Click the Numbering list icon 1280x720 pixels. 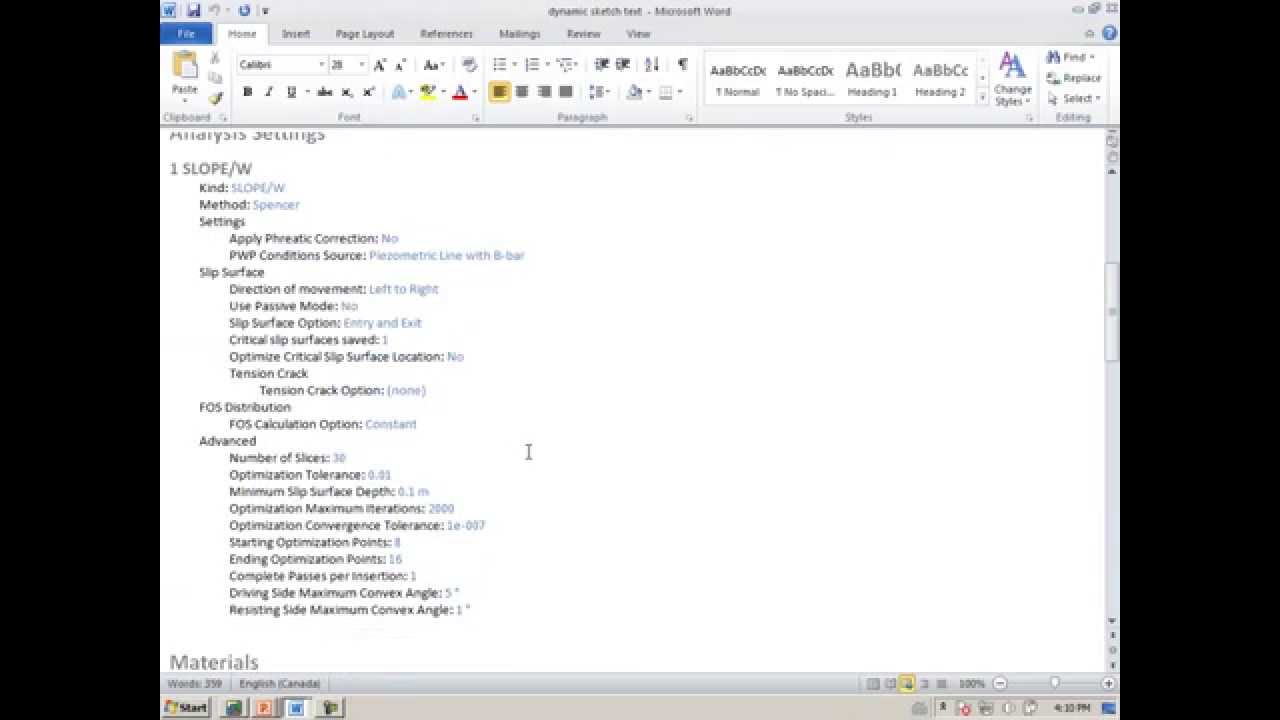[x=532, y=65]
